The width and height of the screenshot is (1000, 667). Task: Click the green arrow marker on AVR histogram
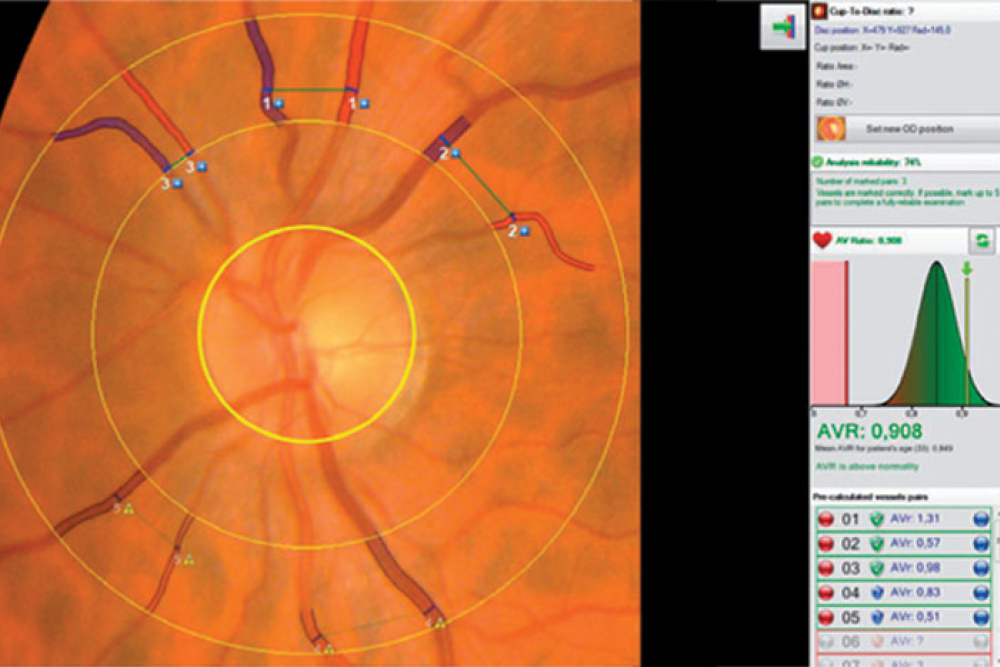(x=966, y=270)
